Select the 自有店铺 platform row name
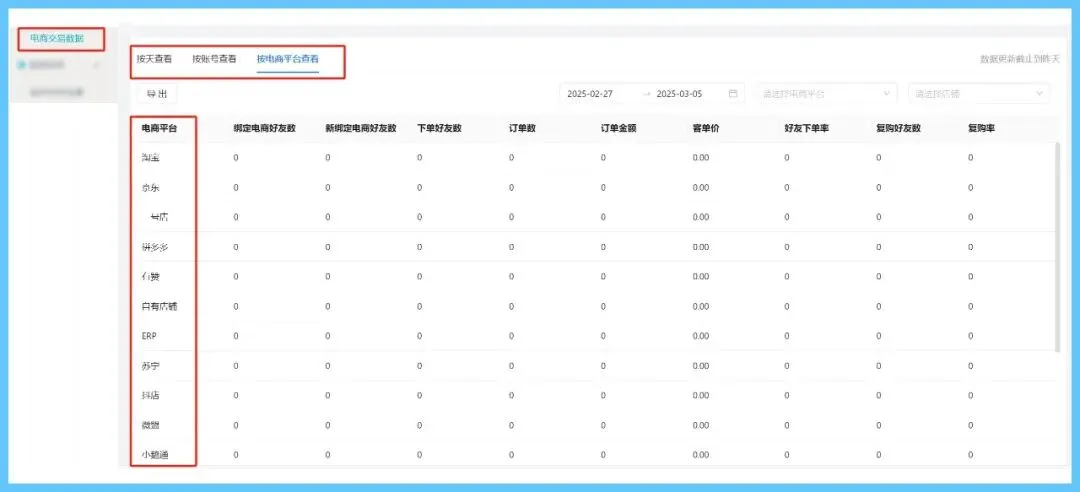This screenshot has width=1080, height=492. [159, 307]
